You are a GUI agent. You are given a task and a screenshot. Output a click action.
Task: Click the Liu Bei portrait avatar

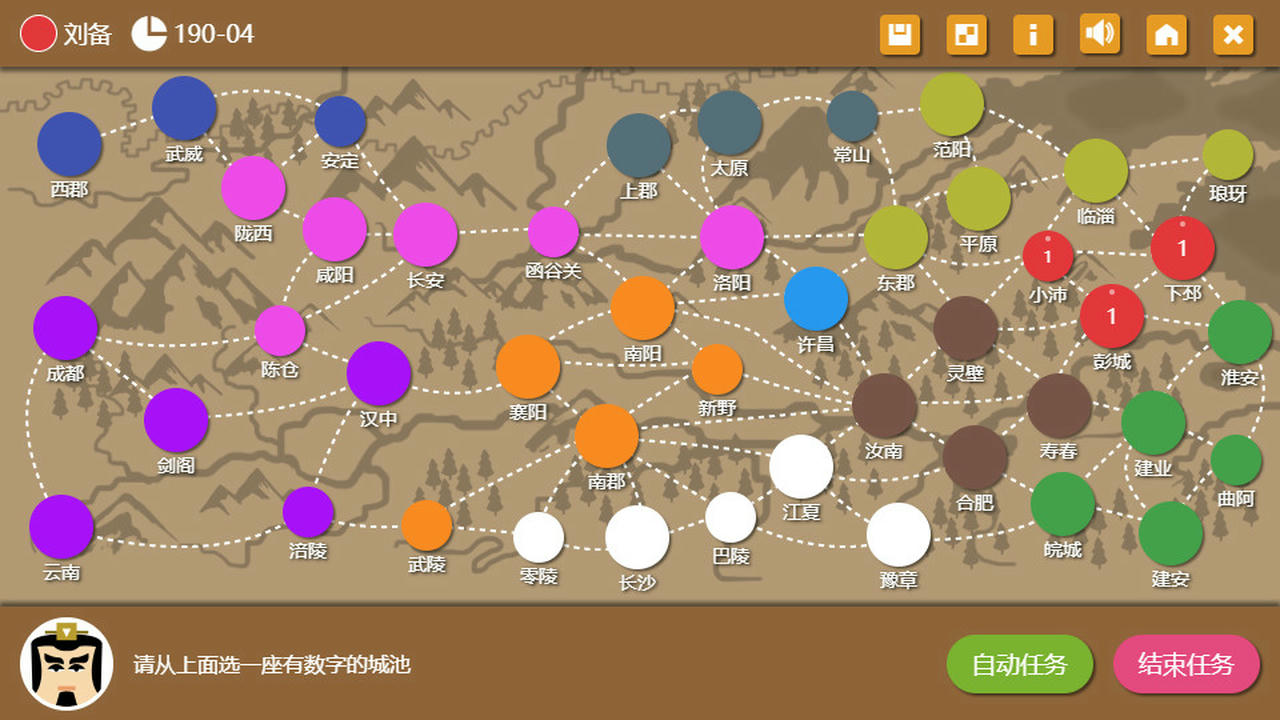(x=67, y=664)
